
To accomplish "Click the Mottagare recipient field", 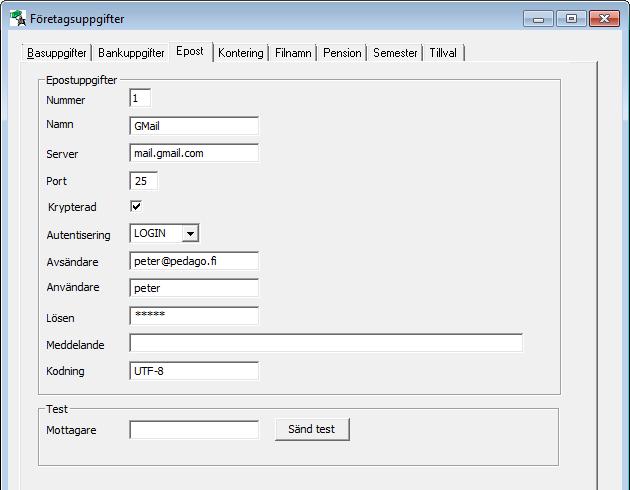I will [194, 430].
